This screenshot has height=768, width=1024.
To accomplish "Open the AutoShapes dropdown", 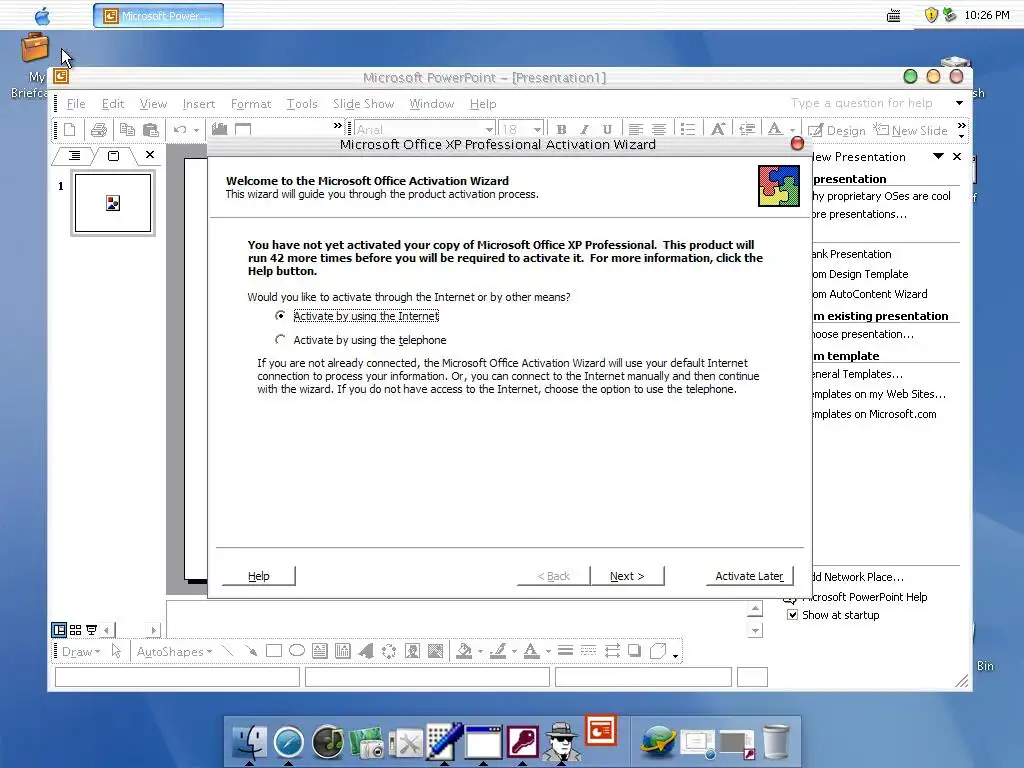I will pyautogui.click(x=174, y=651).
